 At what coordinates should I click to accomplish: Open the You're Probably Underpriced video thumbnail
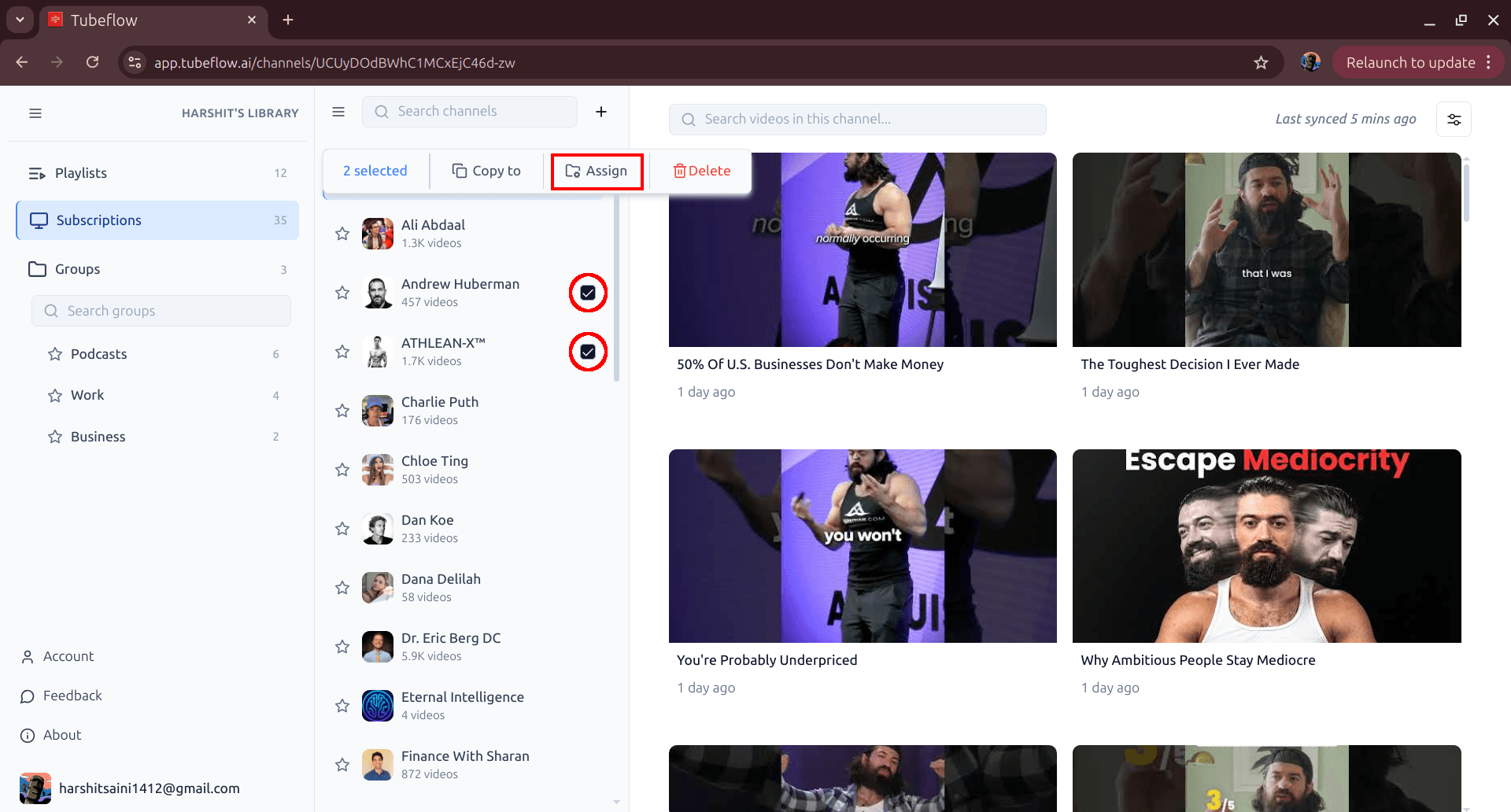[x=863, y=546]
